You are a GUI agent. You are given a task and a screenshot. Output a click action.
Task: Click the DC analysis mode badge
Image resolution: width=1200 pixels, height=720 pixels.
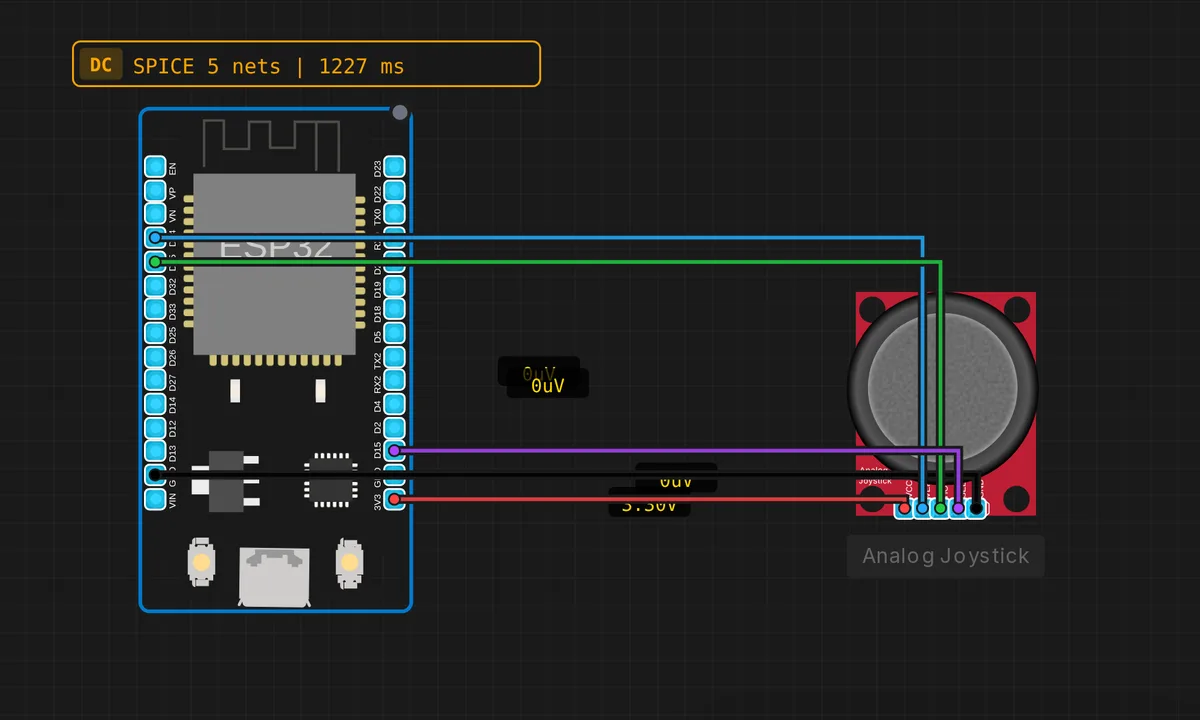point(101,66)
